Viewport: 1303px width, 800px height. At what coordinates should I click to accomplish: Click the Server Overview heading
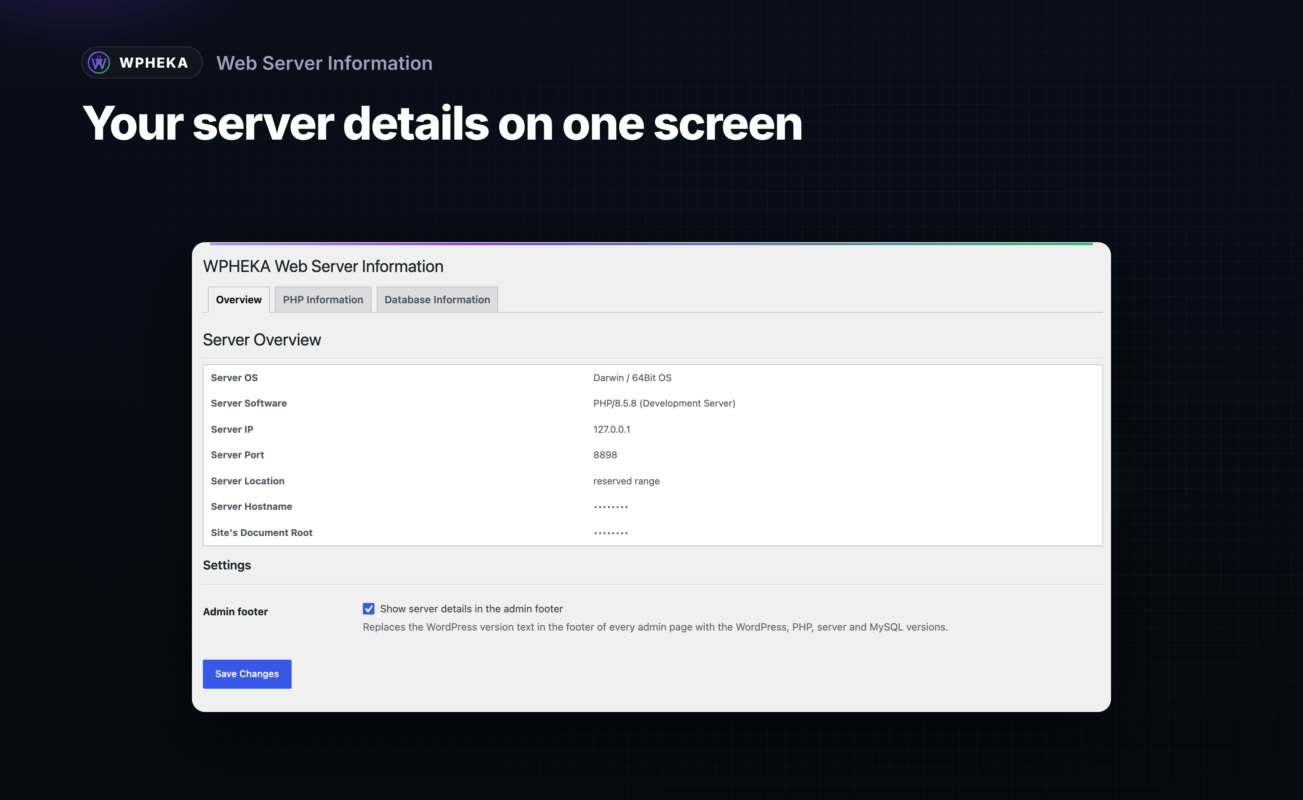click(x=262, y=340)
